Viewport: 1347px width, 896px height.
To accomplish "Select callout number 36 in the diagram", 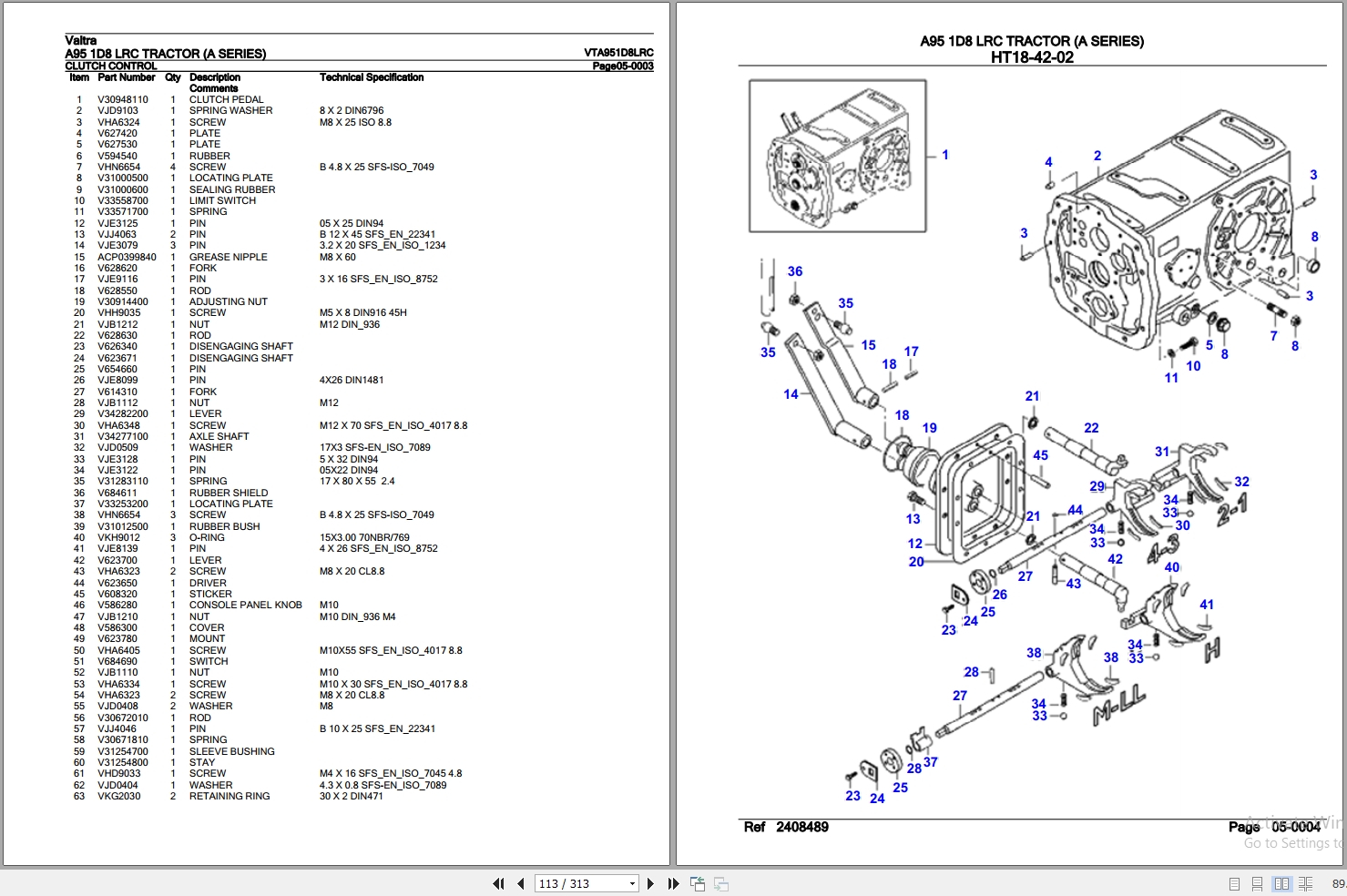I will (795, 271).
